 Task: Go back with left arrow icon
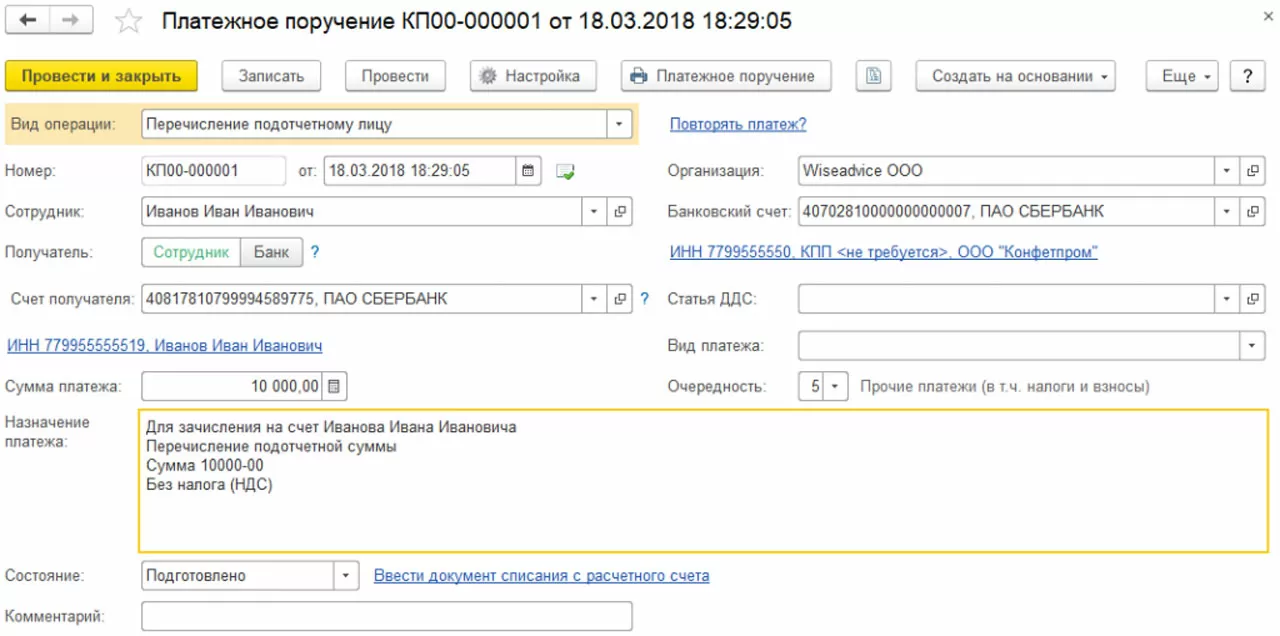click(29, 20)
